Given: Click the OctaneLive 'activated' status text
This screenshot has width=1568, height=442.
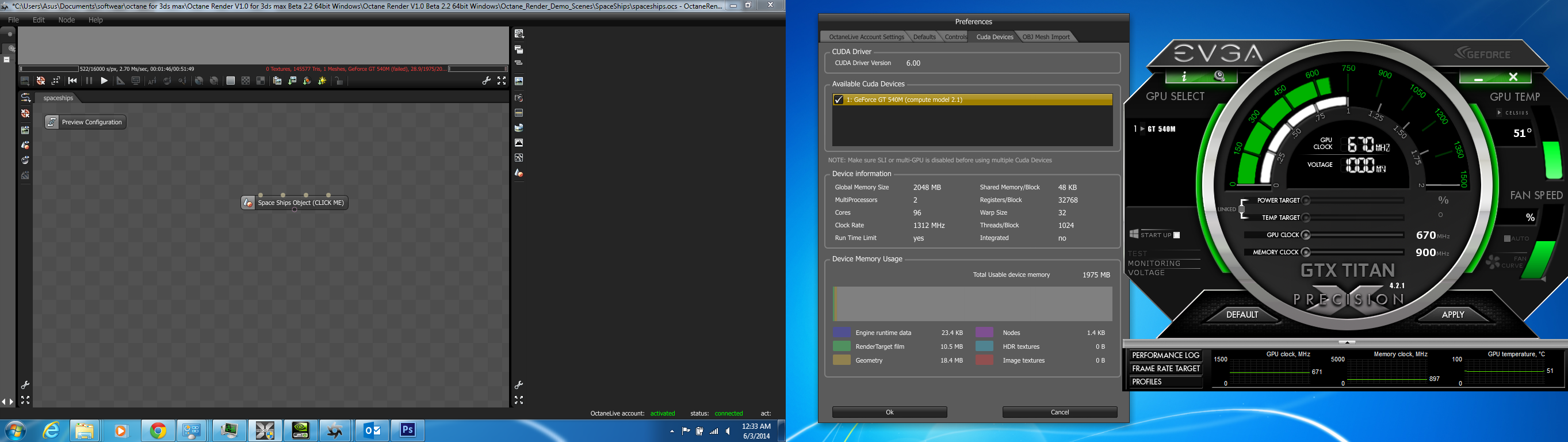Looking at the screenshot, I should click(662, 413).
